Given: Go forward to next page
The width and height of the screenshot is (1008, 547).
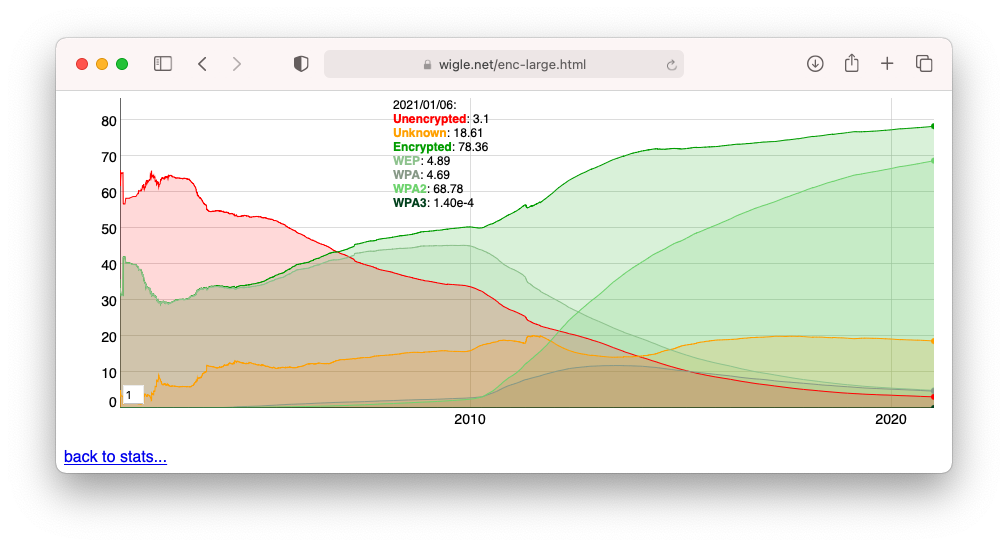Looking at the screenshot, I should pyautogui.click(x=237, y=64).
